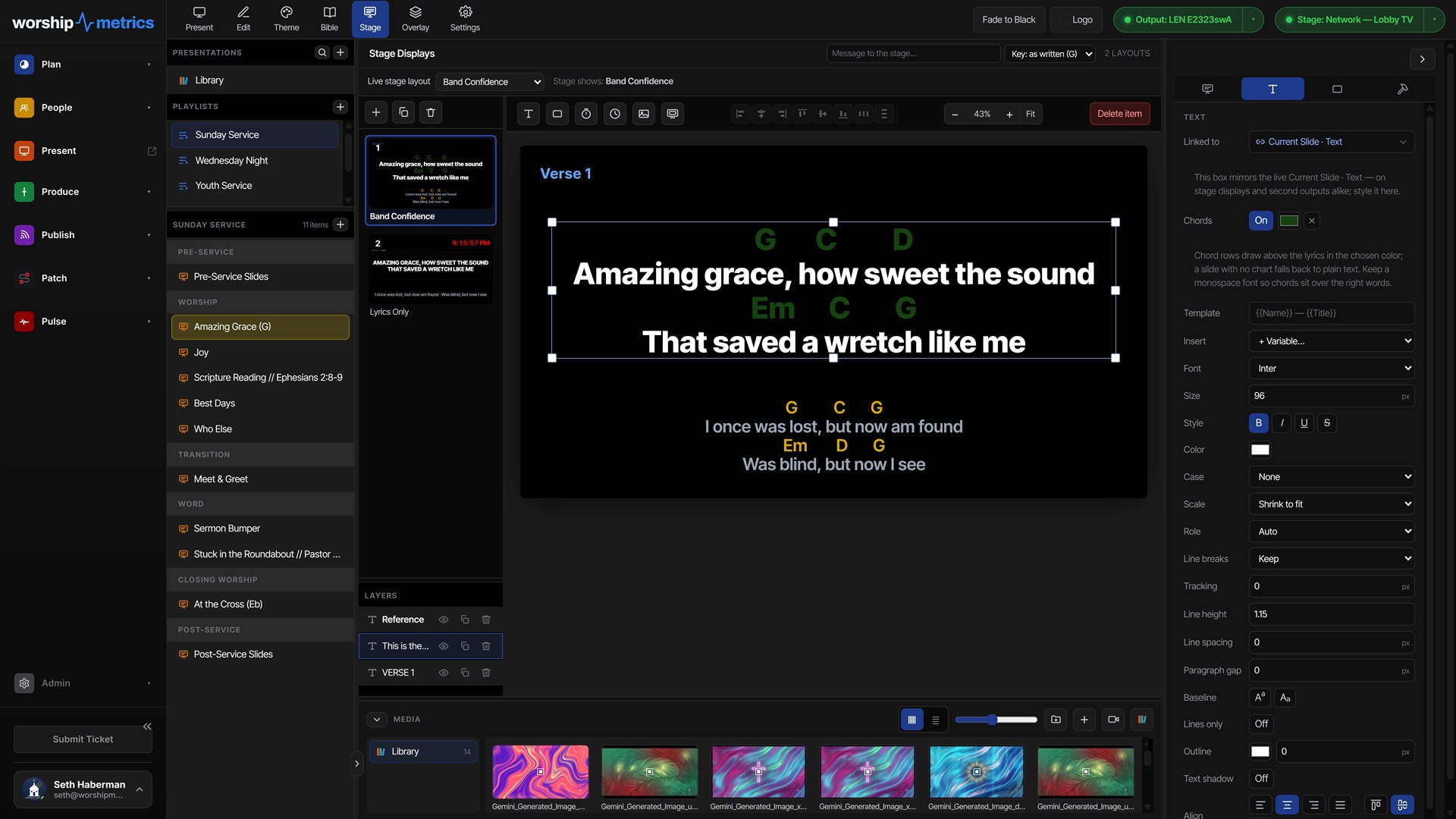Duplicate the Reference layer
Viewport: 1456px width, 819px height.
[x=465, y=620]
